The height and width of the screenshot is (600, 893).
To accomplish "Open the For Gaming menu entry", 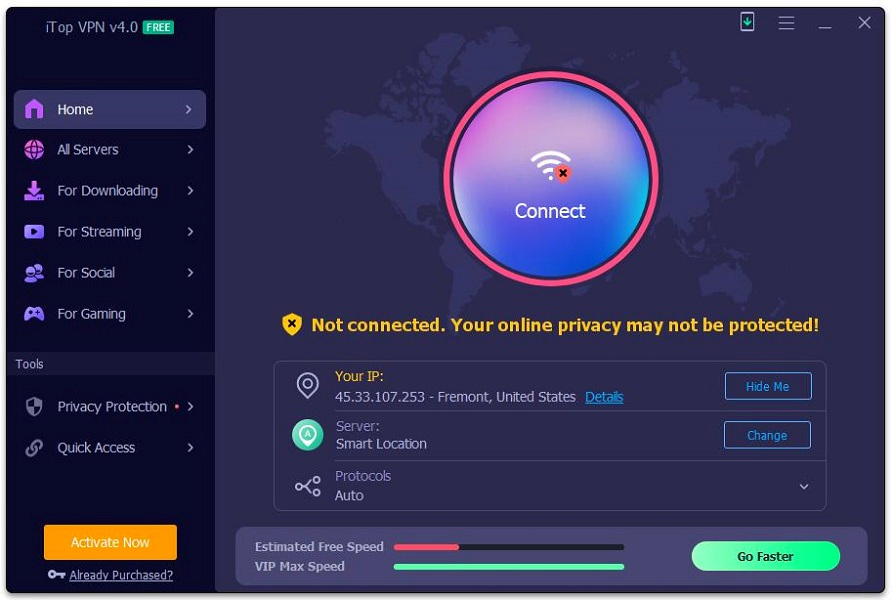I will pyautogui.click(x=110, y=314).
